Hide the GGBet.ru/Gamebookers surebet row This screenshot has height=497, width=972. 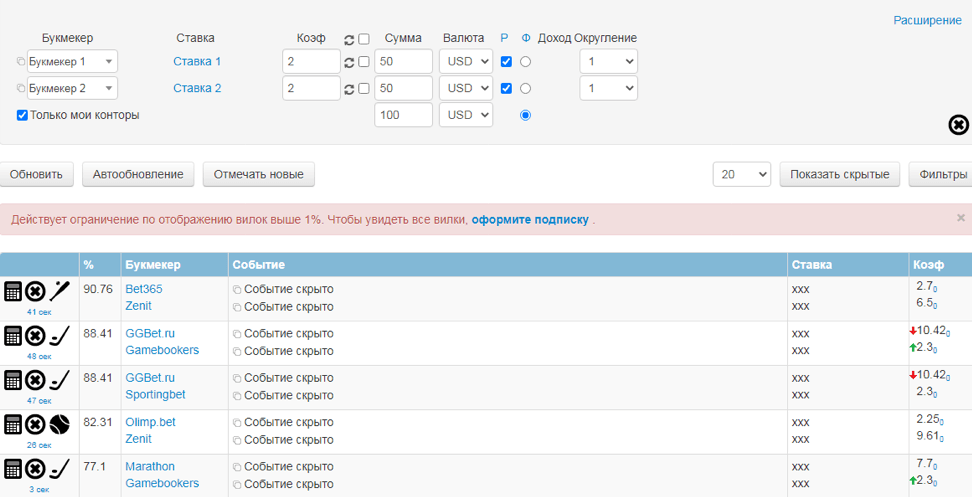(35, 335)
